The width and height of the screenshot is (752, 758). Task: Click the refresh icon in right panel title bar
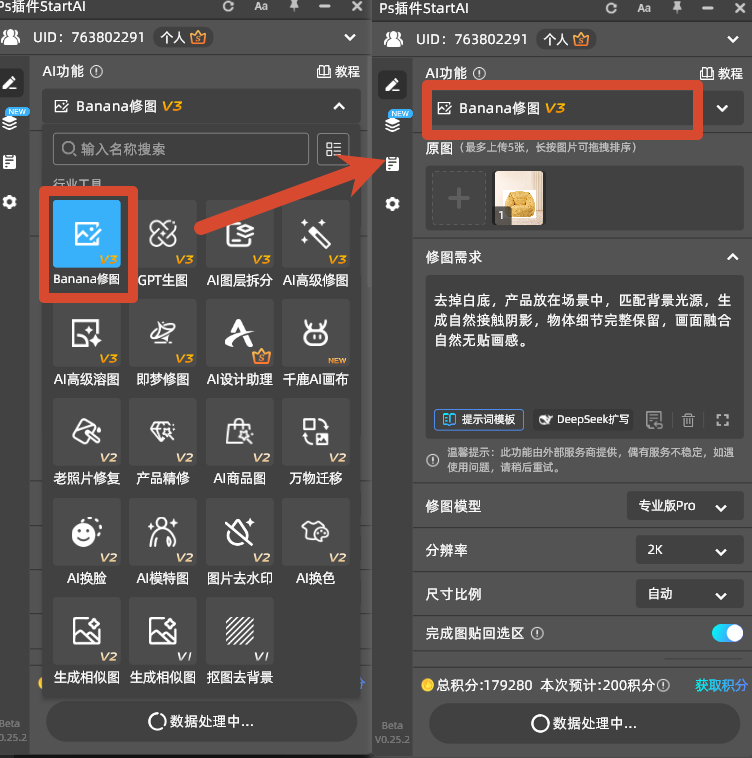[x=611, y=8]
